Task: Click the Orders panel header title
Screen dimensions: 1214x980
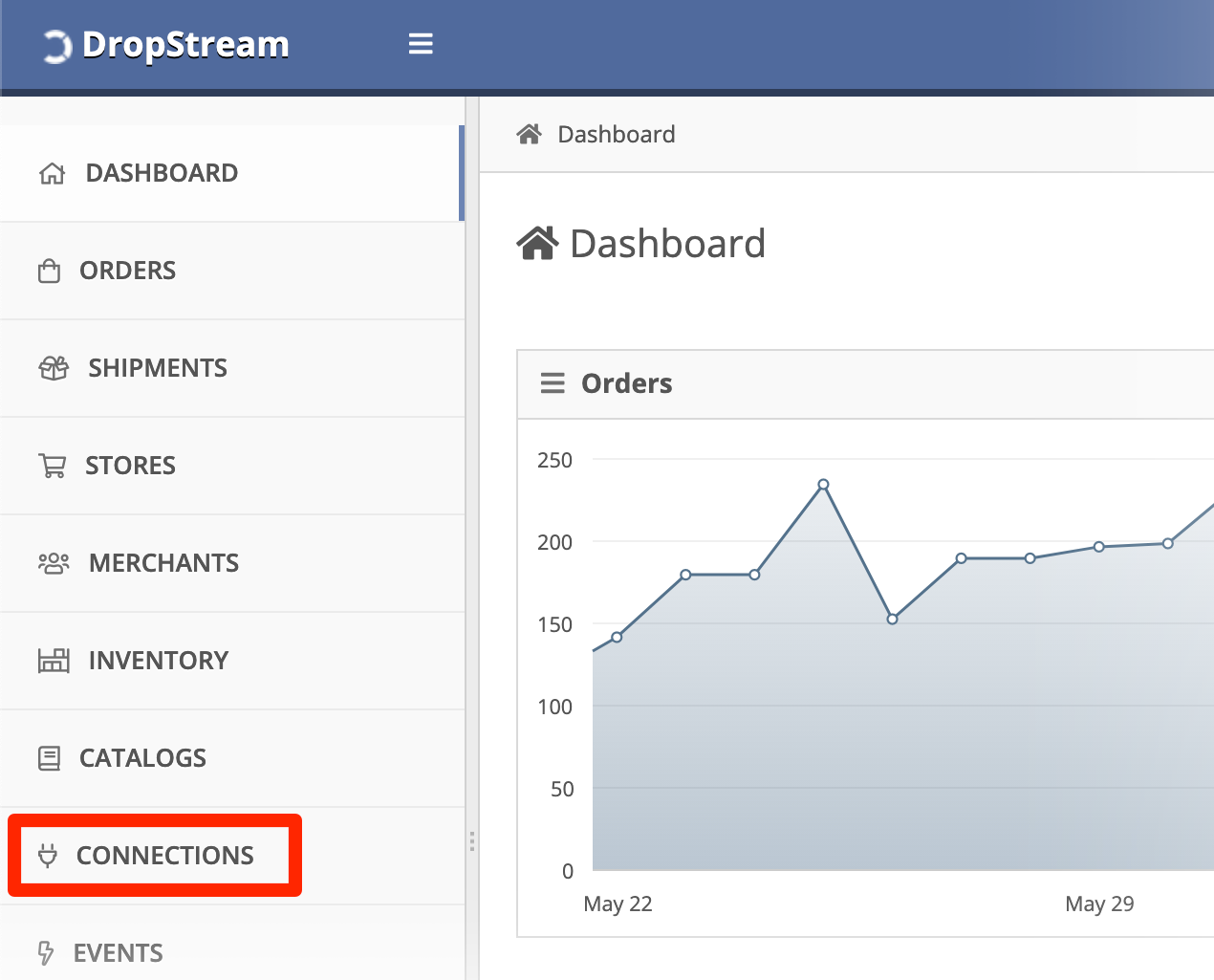Action: 626,383
